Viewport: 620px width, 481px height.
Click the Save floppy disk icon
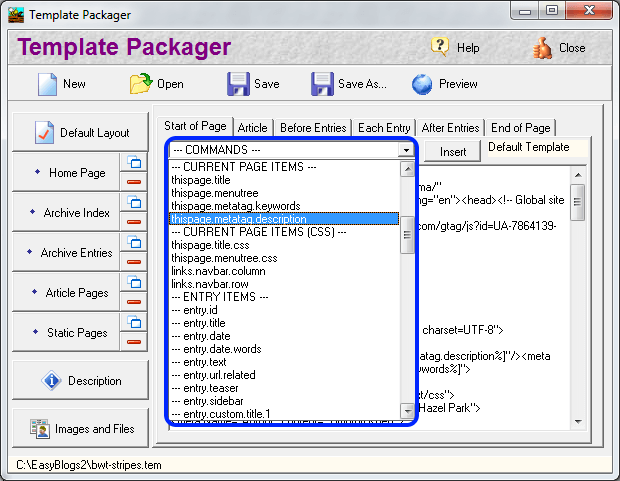click(238, 83)
